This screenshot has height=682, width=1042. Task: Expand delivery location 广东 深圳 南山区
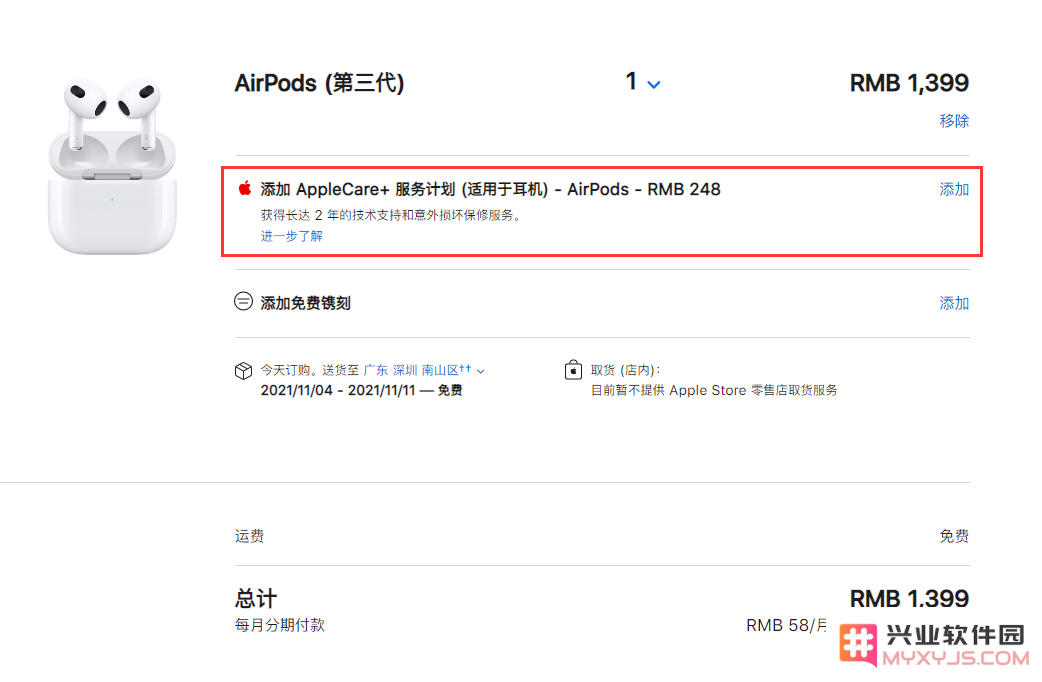coord(424,370)
